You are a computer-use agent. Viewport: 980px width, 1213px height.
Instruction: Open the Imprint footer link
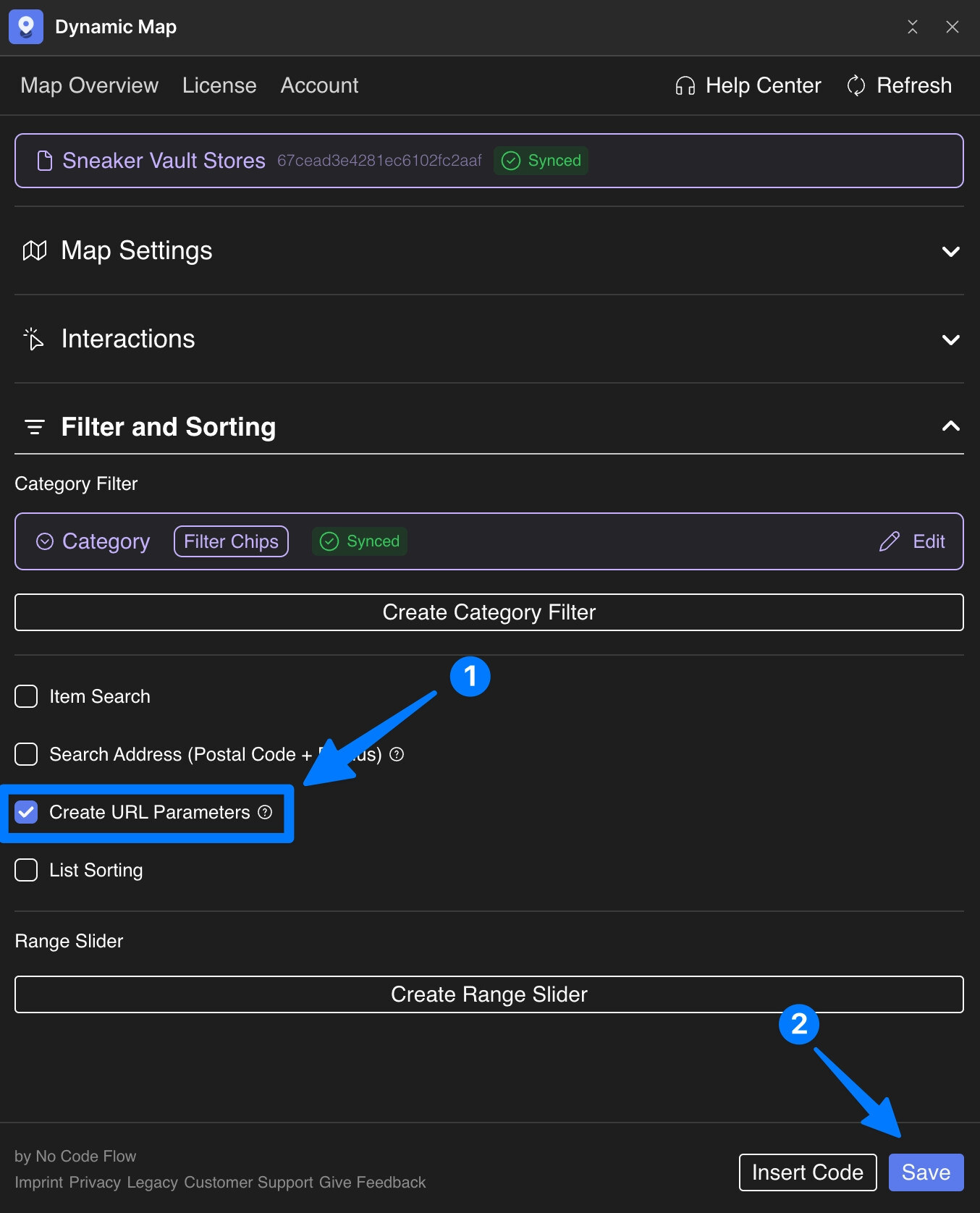(39, 1183)
